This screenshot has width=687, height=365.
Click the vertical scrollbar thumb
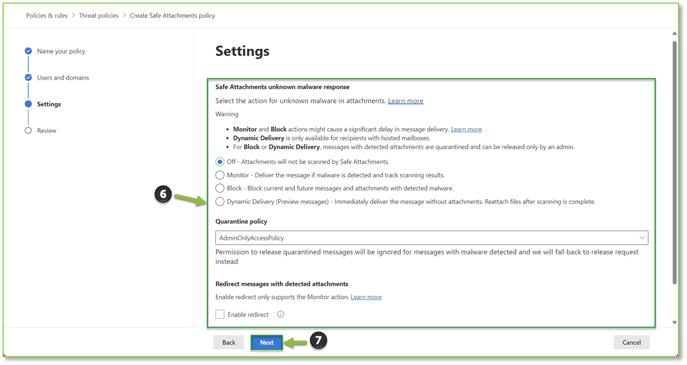tap(675, 162)
